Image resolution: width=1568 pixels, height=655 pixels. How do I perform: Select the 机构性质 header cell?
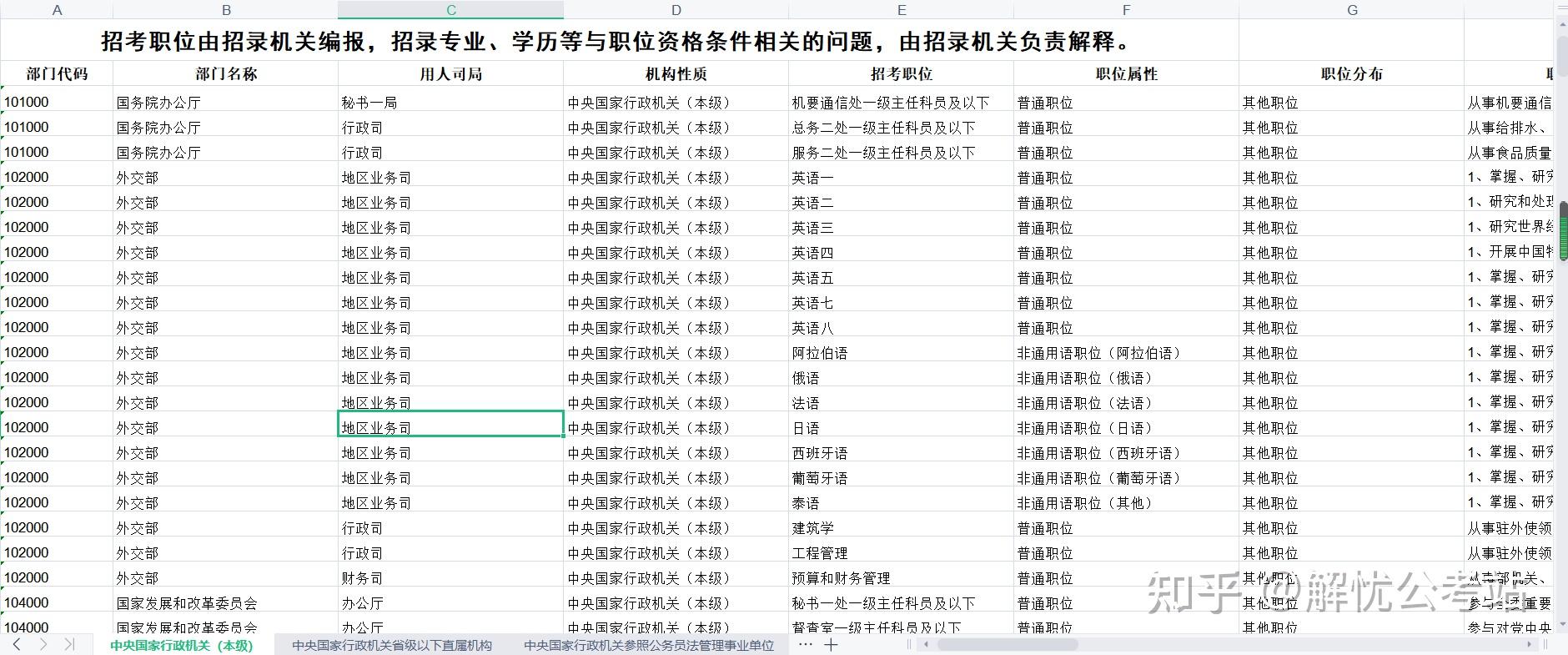(x=676, y=73)
